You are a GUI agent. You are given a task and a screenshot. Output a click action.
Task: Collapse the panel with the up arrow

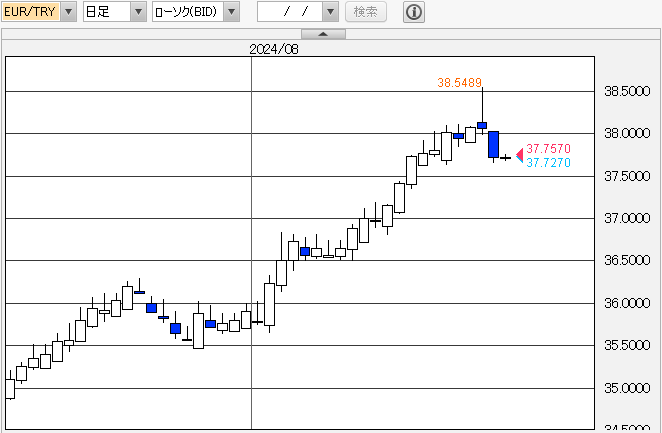[323, 34]
